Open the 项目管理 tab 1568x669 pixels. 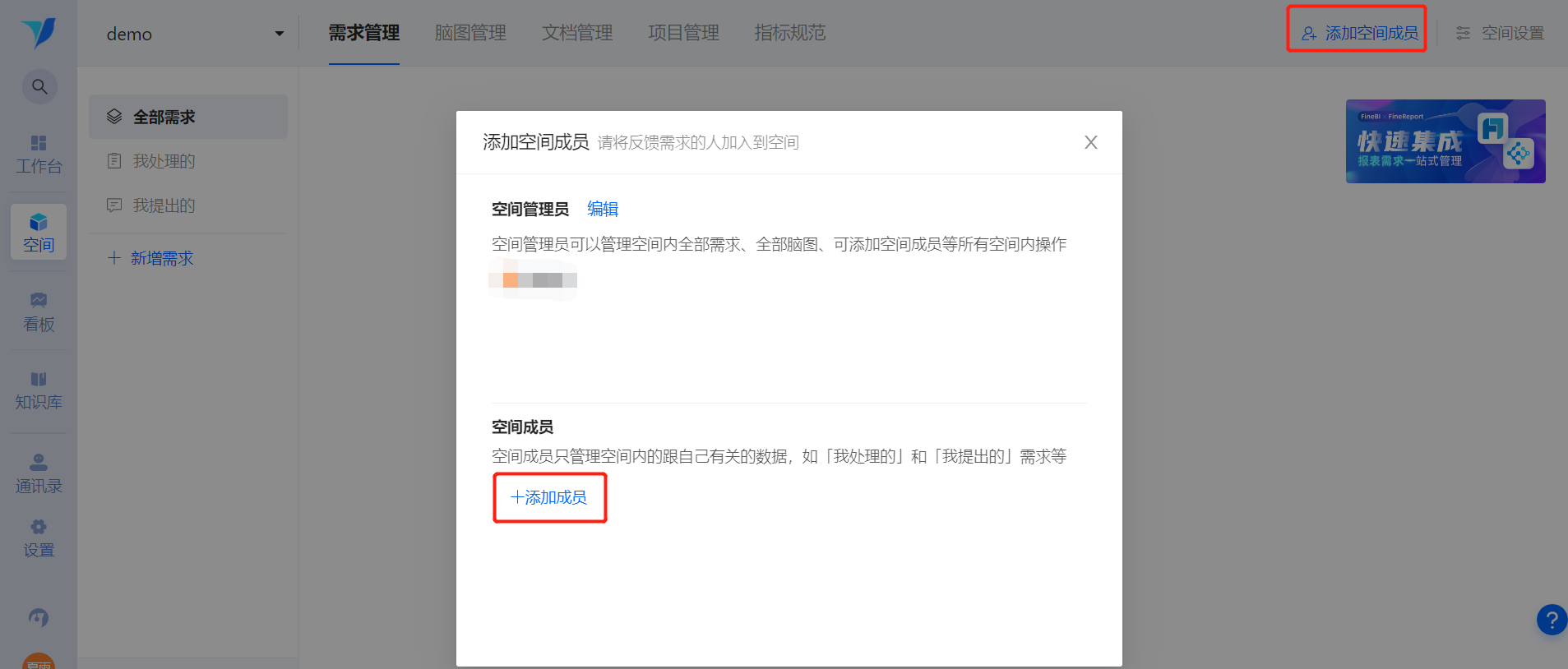point(683,33)
